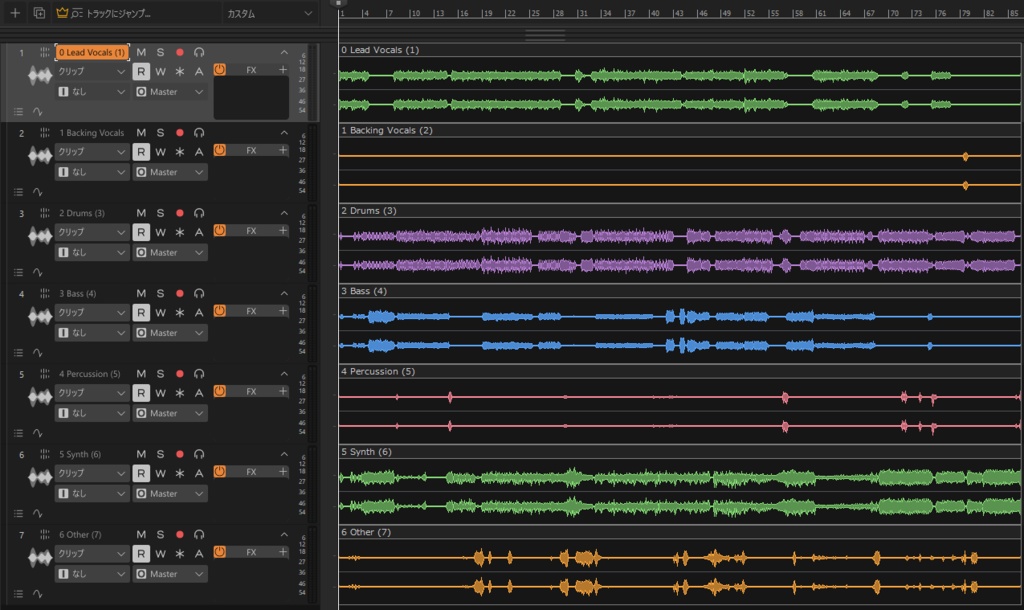Mute the Backing Vocals track

141,133
